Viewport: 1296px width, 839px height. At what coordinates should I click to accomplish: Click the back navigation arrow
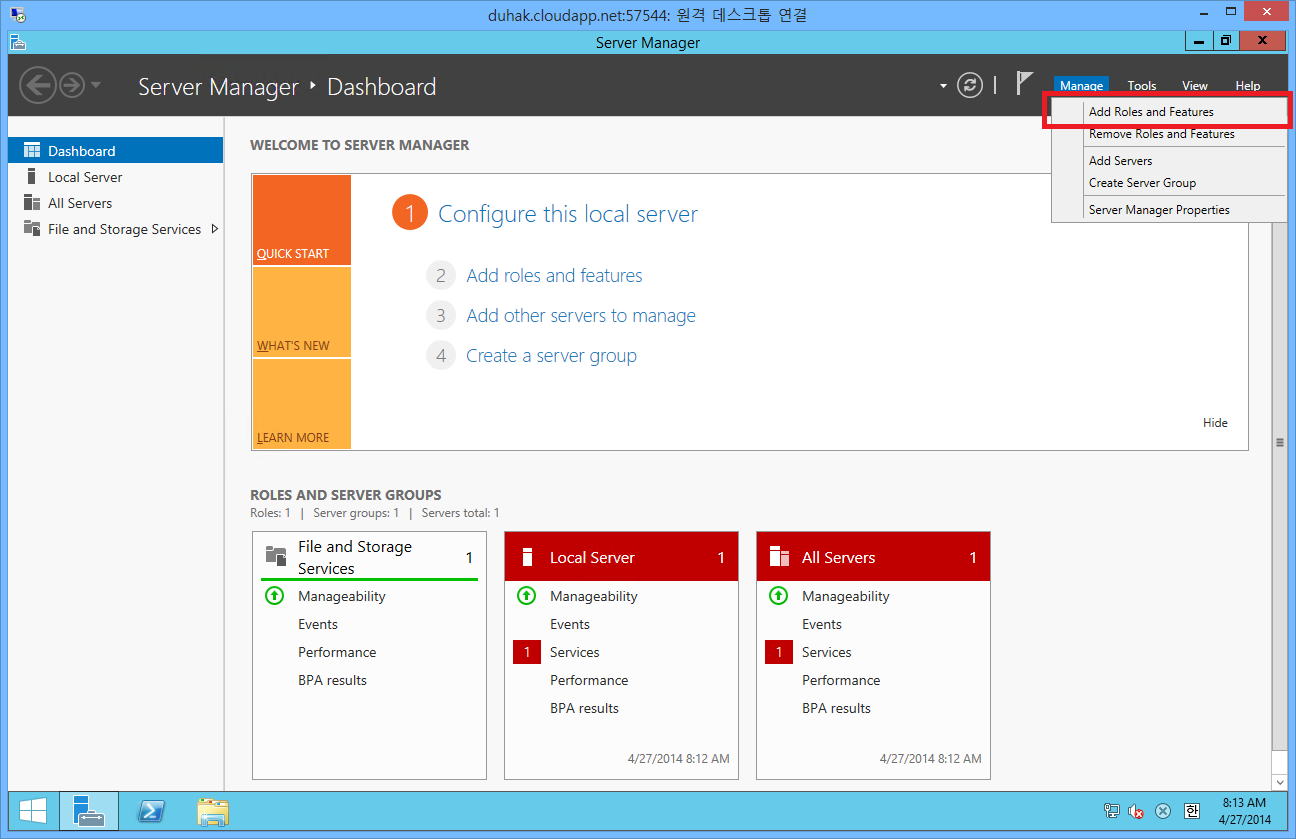tap(38, 86)
